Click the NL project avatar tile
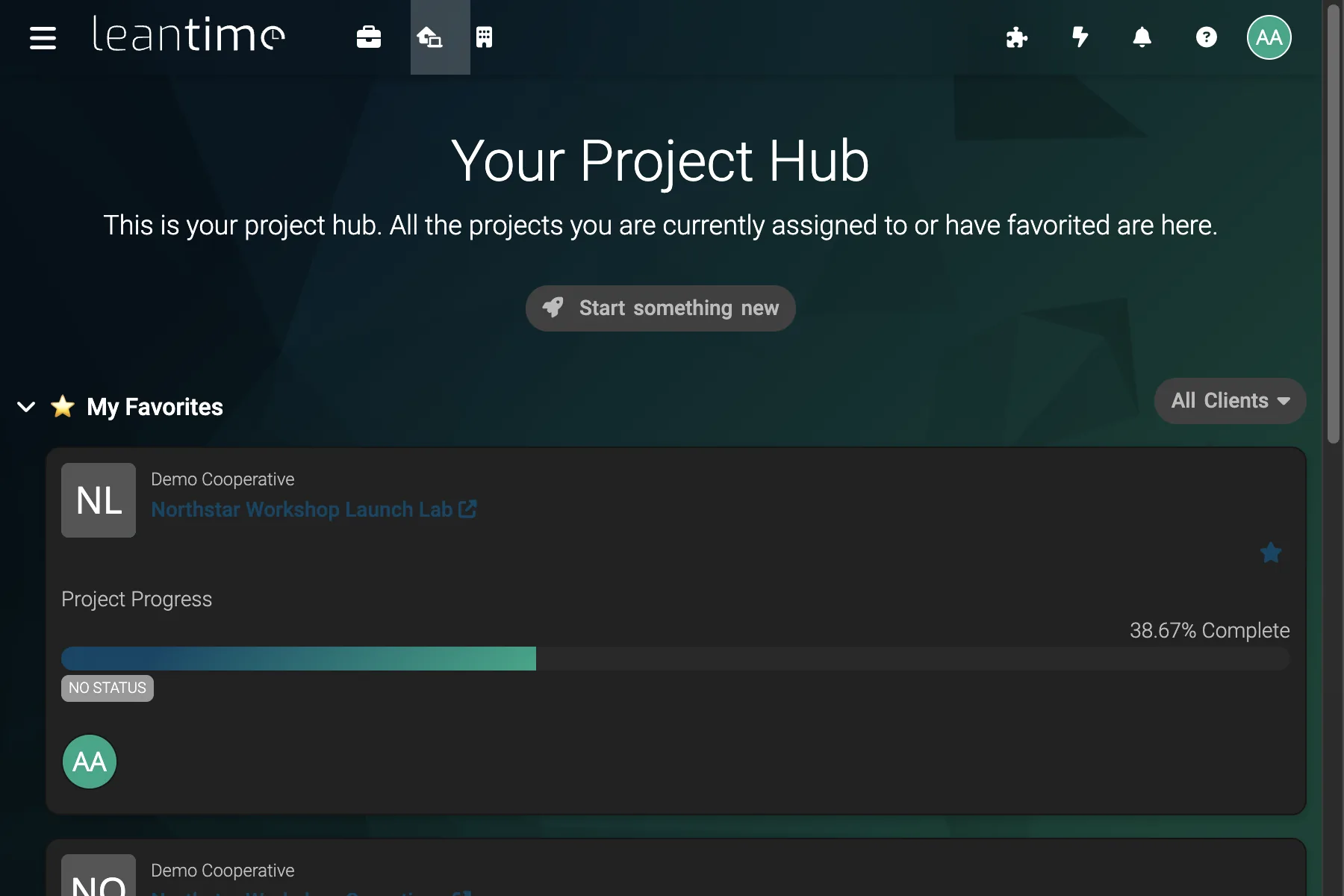The width and height of the screenshot is (1344, 896). (x=99, y=500)
